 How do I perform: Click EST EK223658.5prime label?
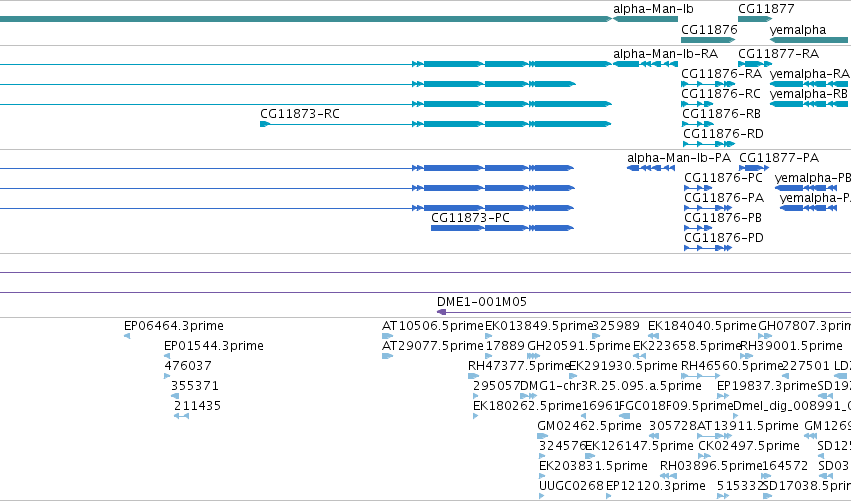click(687, 346)
